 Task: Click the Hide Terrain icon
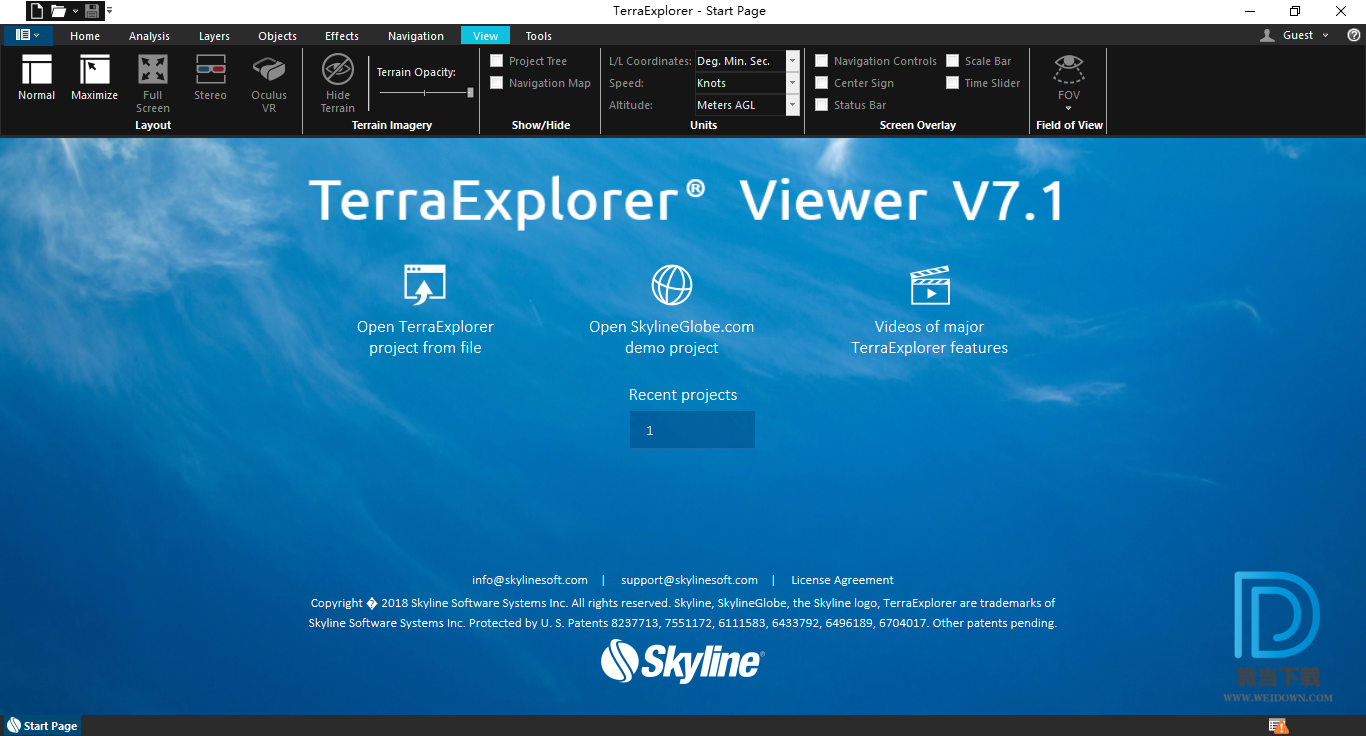pyautogui.click(x=338, y=70)
